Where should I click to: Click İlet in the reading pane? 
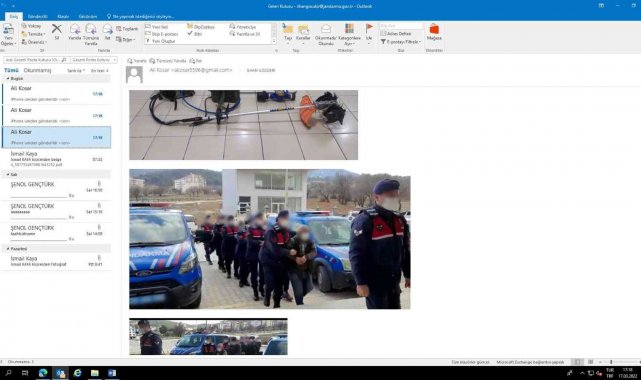tap(195, 61)
